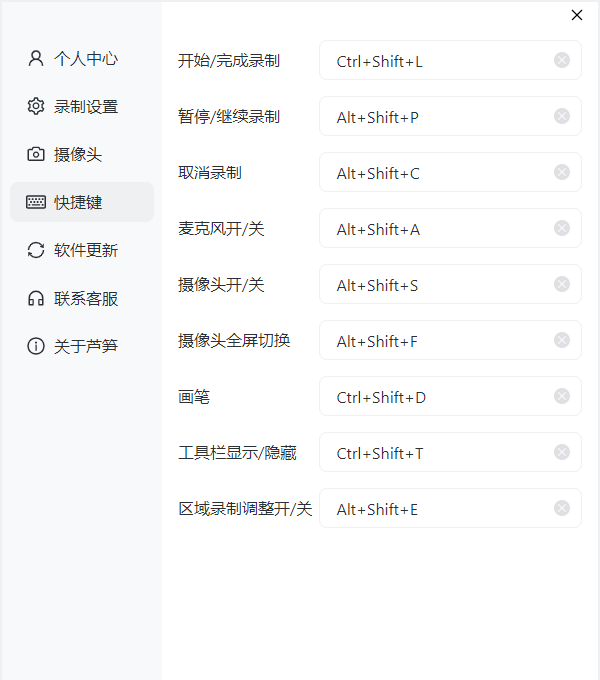
Task: Click the 开始/完成录制 label
Action: point(229,61)
